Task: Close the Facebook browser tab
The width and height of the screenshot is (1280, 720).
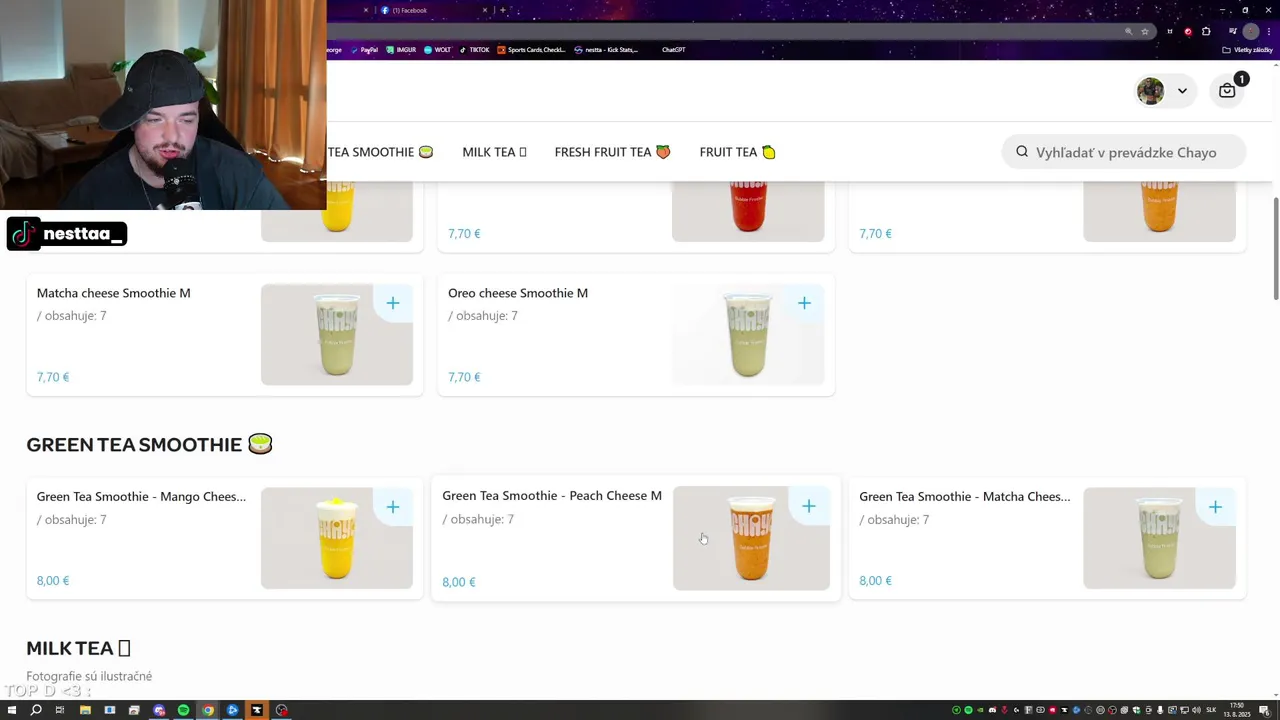Action: 485,10
